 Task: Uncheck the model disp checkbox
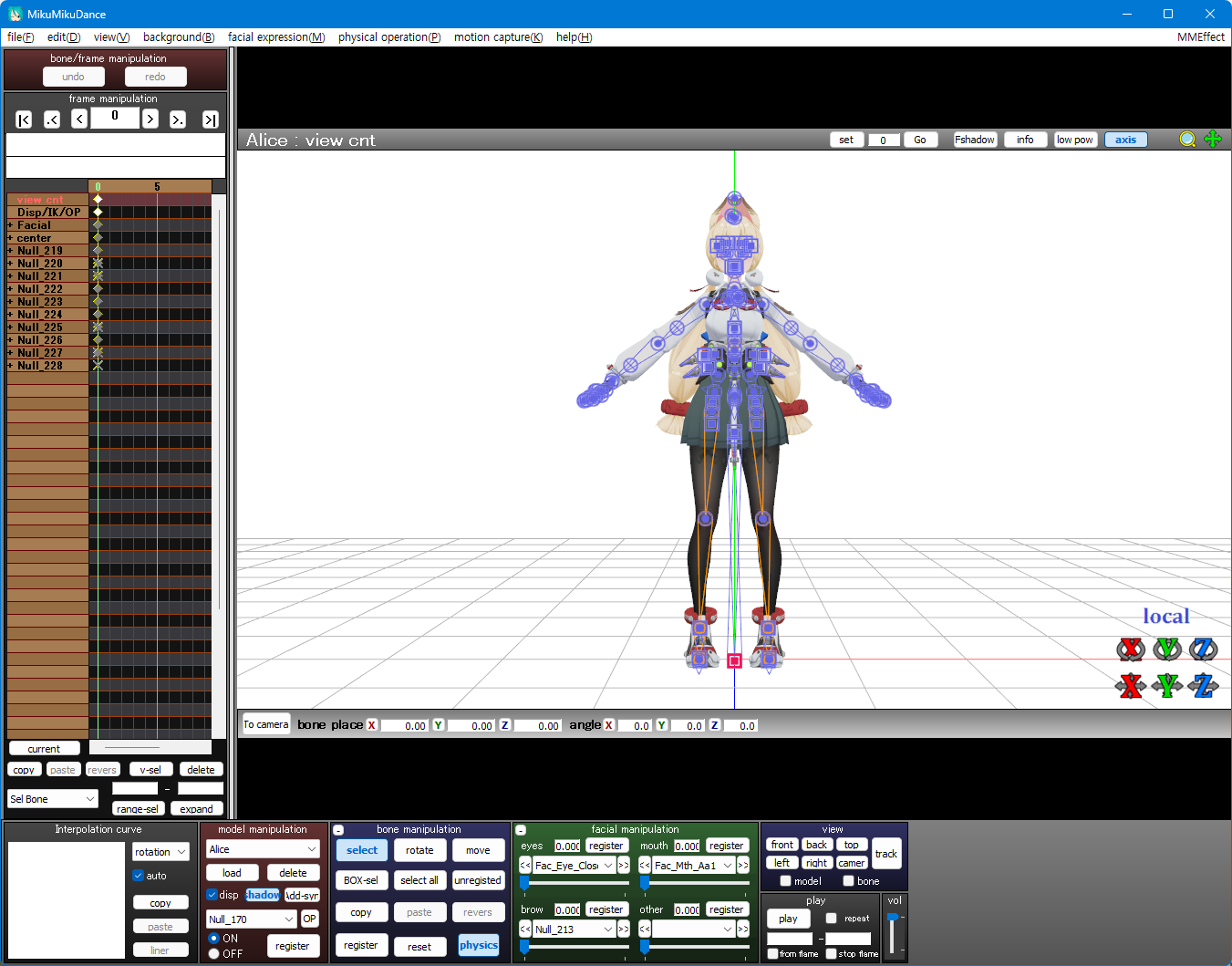(x=212, y=895)
